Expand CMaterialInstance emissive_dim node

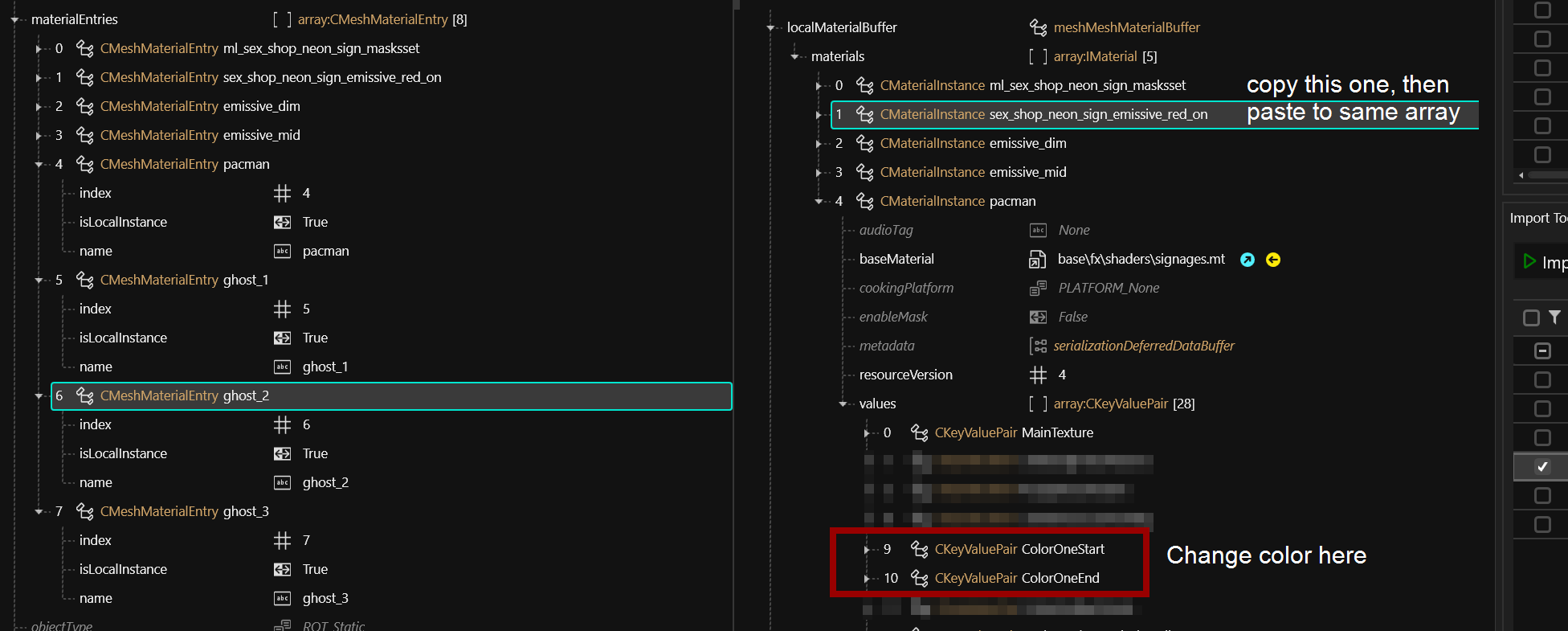(x=818, y=144)
